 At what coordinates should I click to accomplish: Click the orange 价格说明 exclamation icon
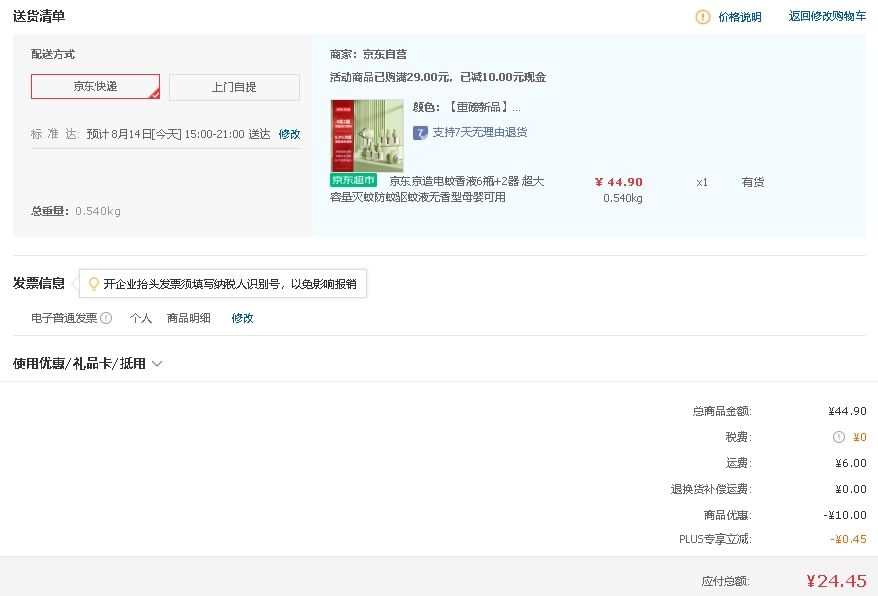(703, 17)
